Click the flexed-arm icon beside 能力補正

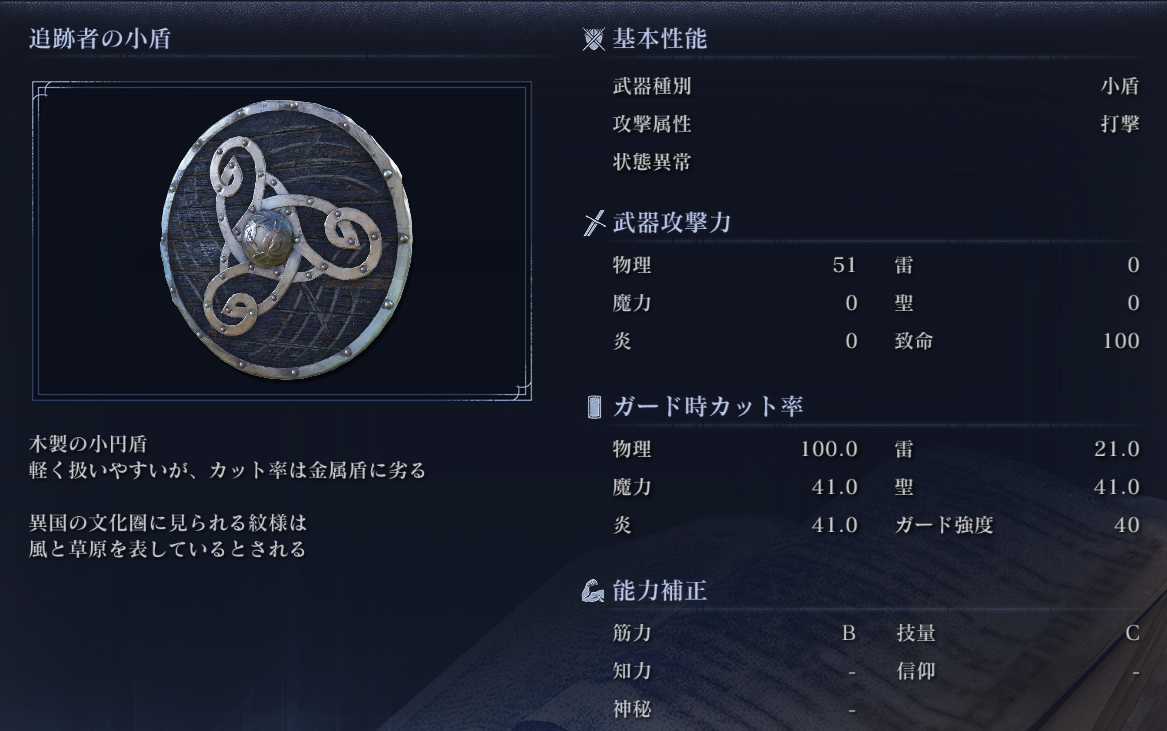tap(592, 591)
